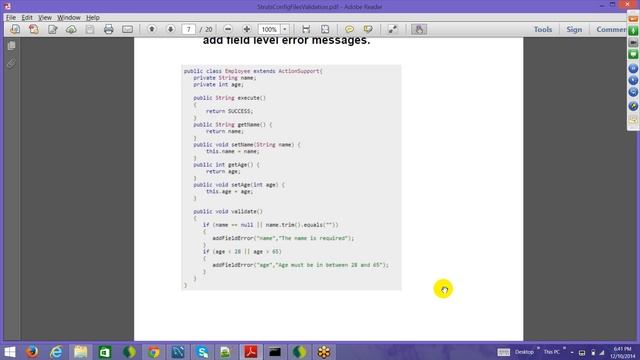Go to next page with down arrow
Image resolution: width=640 pixels, height=360 pixels.
click(x=171, y=29)
